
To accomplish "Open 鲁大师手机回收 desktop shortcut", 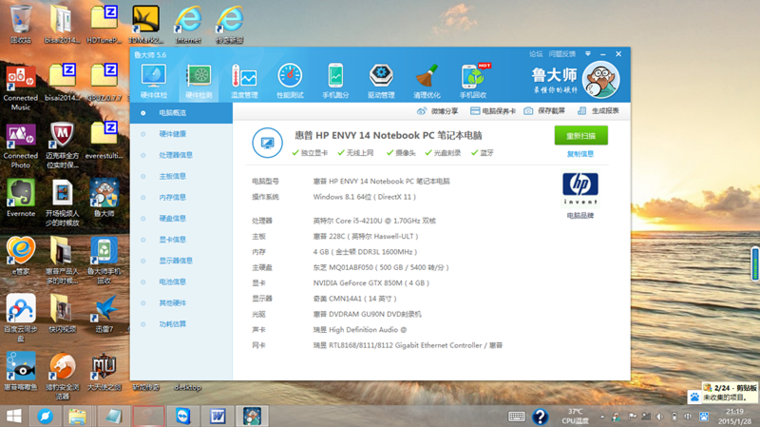I will (104, 261).
